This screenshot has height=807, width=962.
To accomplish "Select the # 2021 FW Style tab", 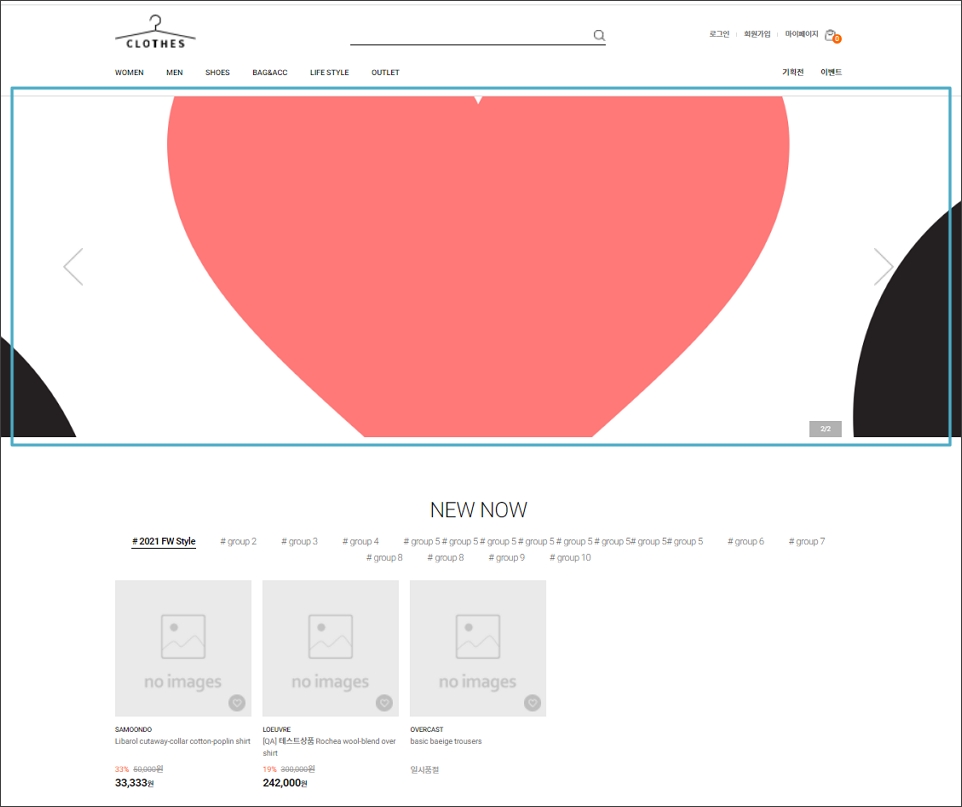I will point(164,542).
